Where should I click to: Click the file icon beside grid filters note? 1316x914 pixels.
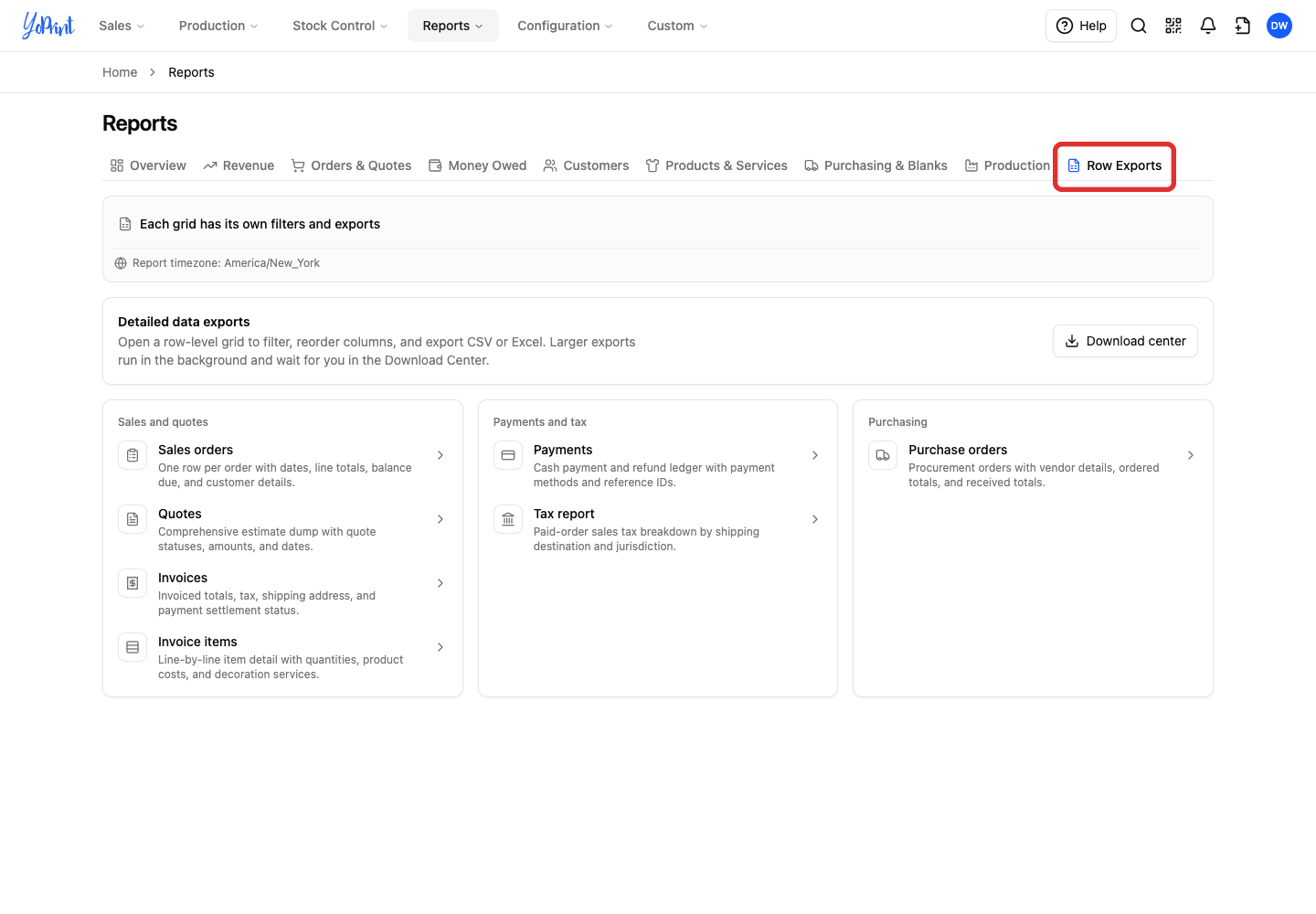pos(125,224)
